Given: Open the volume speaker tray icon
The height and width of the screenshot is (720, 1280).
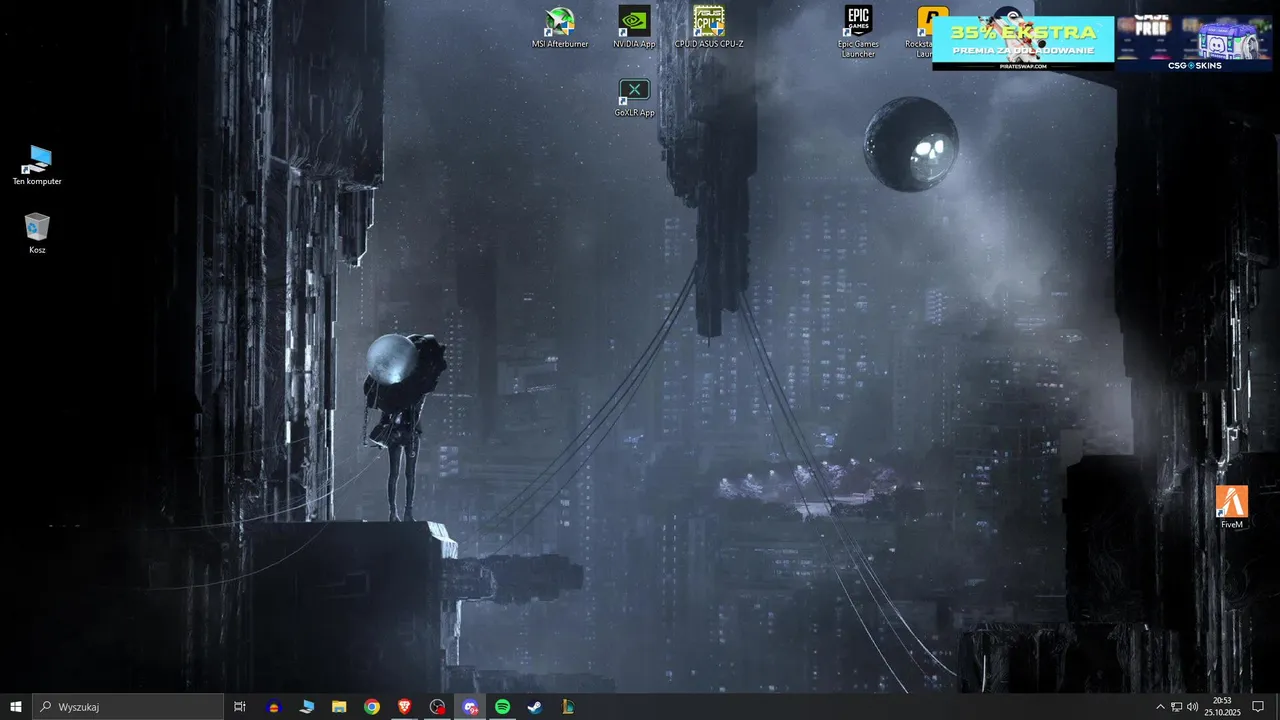Looking at the screenshot, I should pyautogui.click(x=1192, y=707).
